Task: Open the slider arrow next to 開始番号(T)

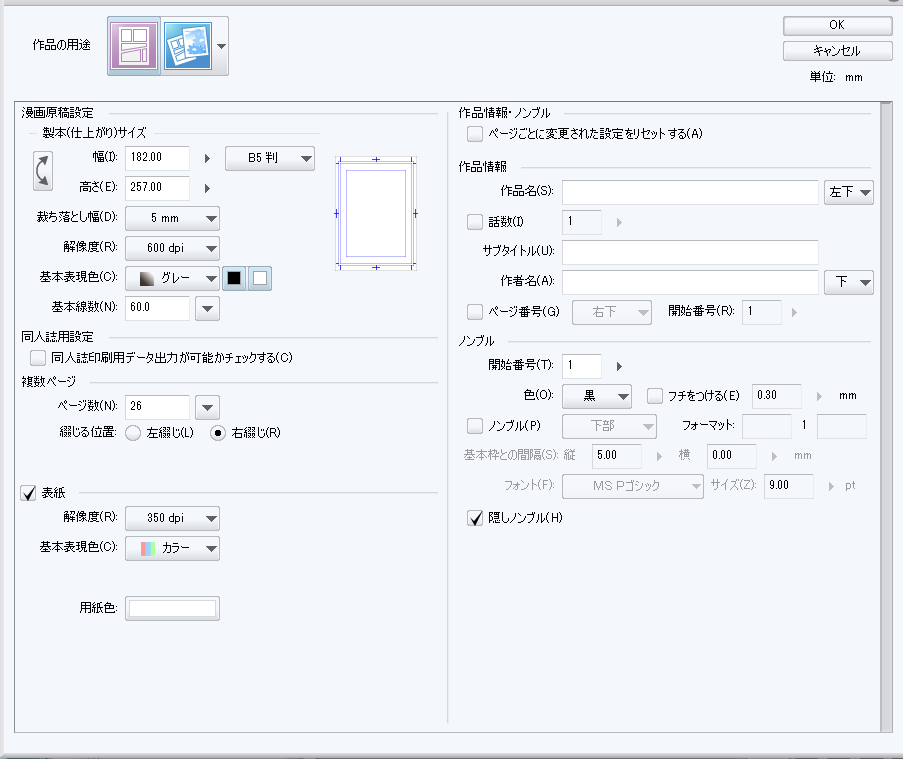Action: coord(619,366)
